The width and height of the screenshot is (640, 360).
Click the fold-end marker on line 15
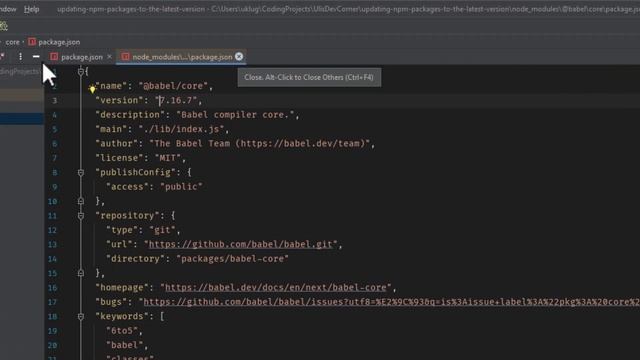[x=81, y=273]
